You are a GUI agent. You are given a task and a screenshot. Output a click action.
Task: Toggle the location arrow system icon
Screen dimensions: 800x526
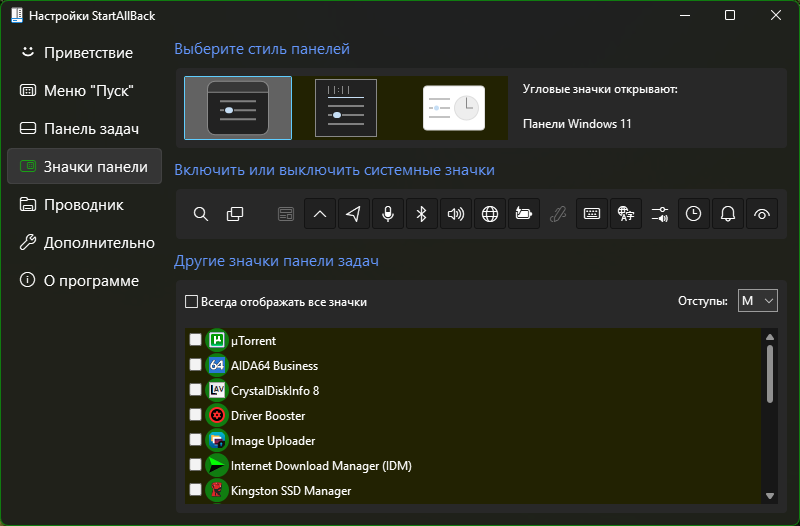(354, 214)
